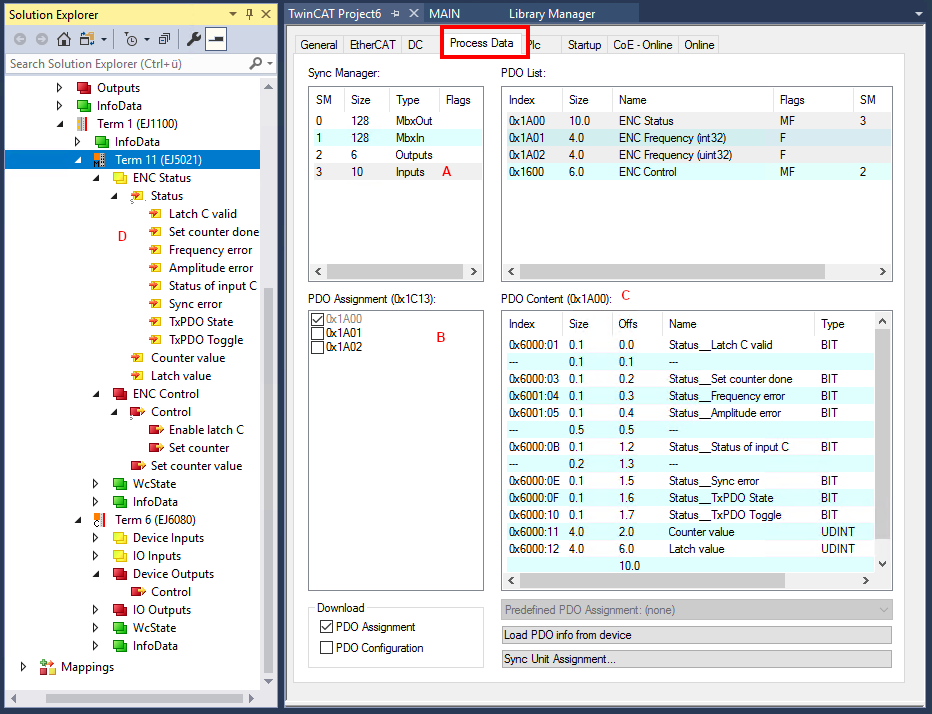Select the Inputs row in Sync Manager

397,172
